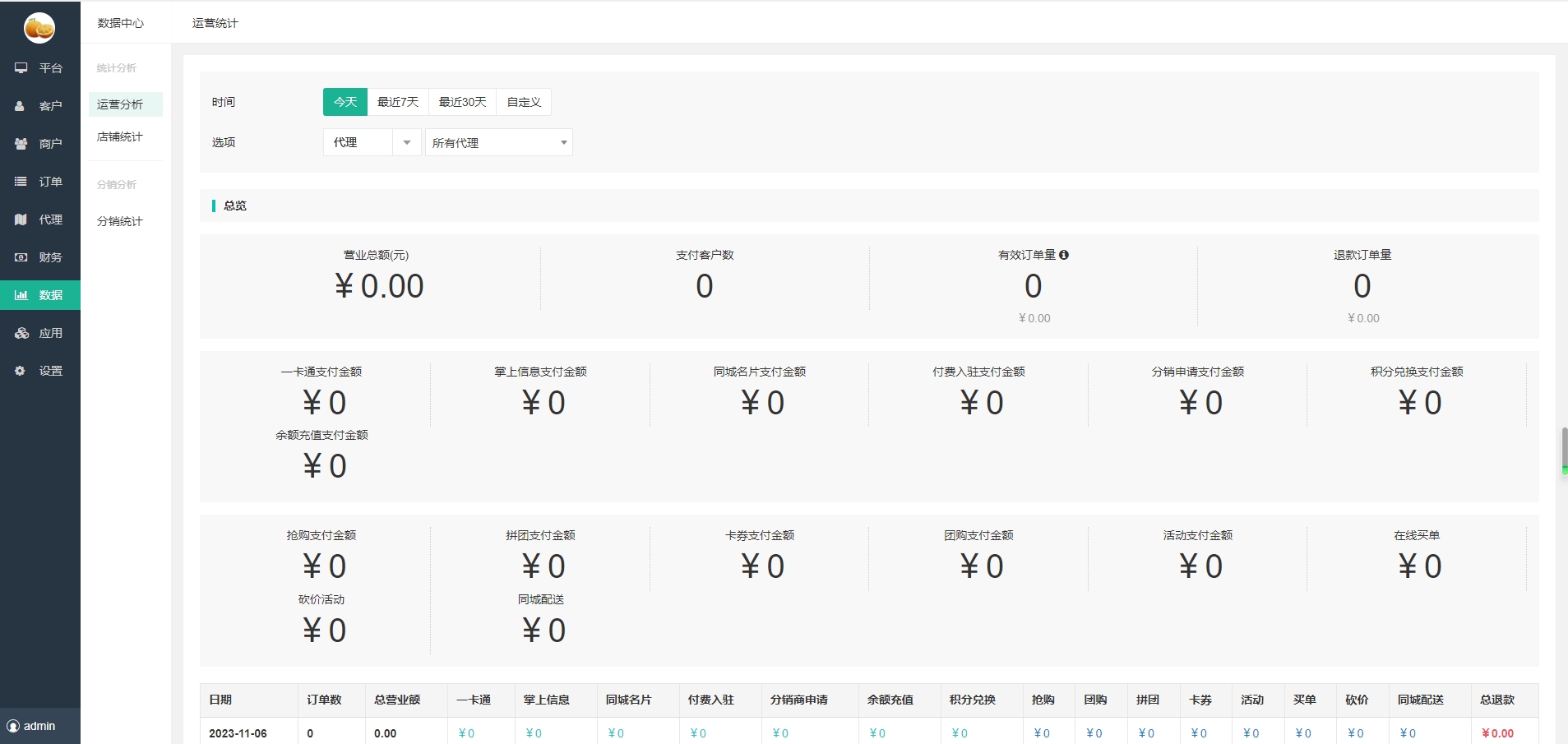Viewport: 1568px width, 744px height.
Task: Click 拼团支付金额 label
Action: (x=540, y=535)
